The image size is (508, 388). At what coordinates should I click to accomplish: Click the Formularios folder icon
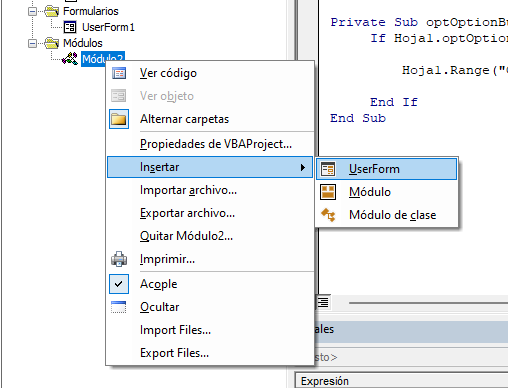(52, 11)
